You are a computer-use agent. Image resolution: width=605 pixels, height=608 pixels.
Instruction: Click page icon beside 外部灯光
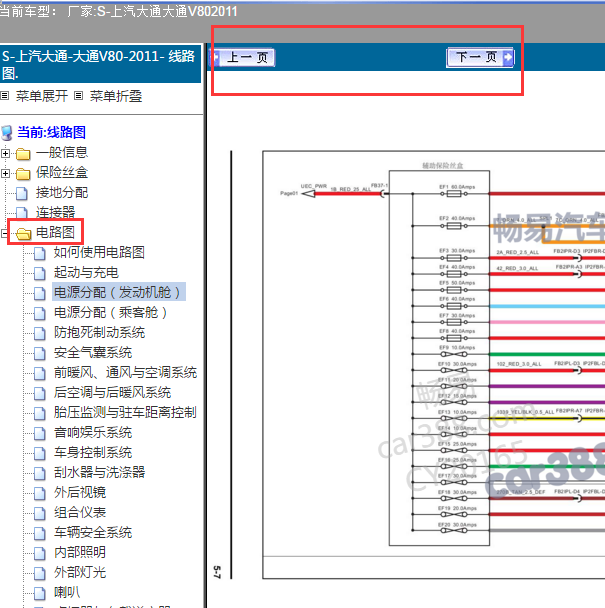tap(40, 573)
